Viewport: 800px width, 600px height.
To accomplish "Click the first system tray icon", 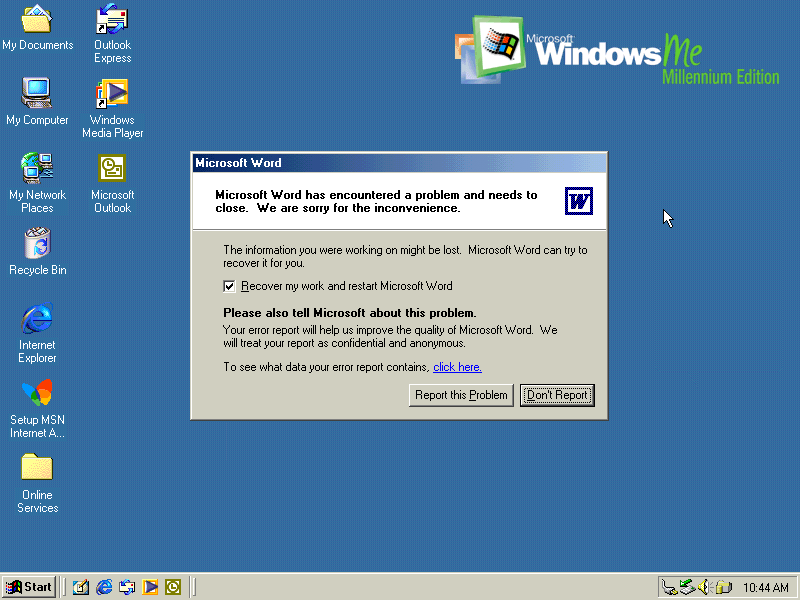I will [x=669, y=588].
